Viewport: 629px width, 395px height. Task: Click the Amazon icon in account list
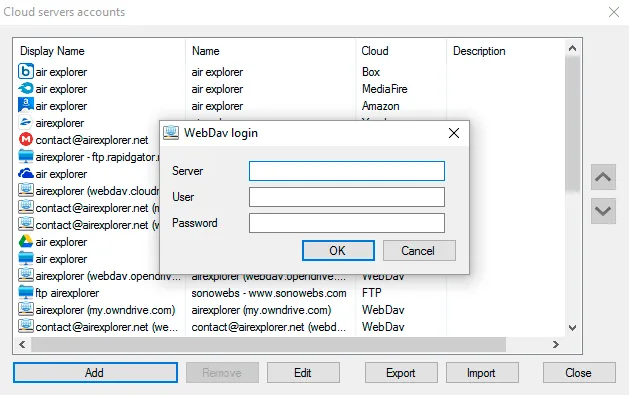point(26,105)
